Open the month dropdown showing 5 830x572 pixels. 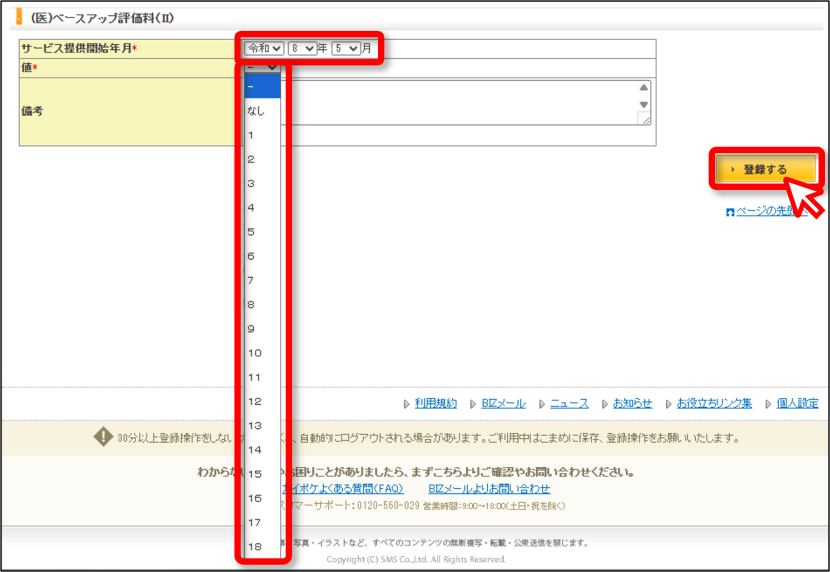point(346,49)
